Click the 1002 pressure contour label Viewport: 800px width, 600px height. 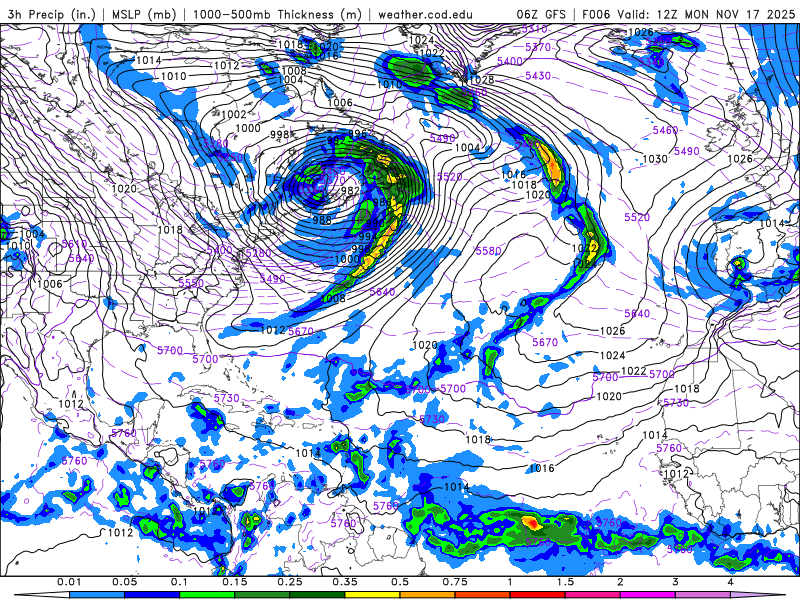[234, 114]
